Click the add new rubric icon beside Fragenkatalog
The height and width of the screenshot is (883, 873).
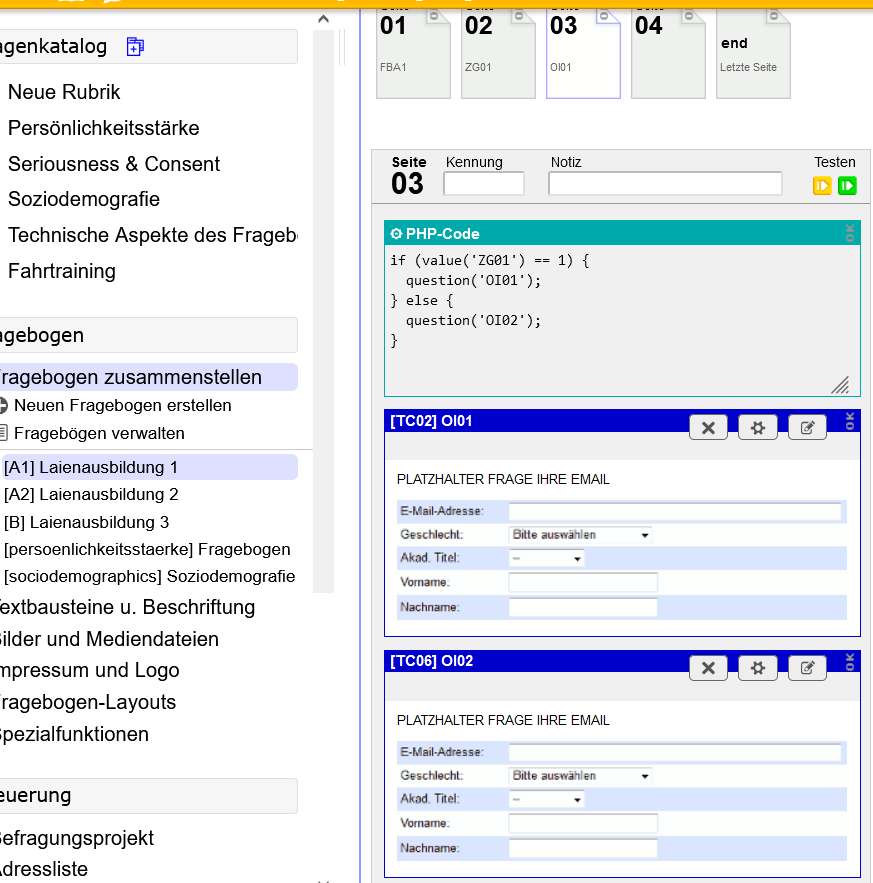(x=136, y=46)
